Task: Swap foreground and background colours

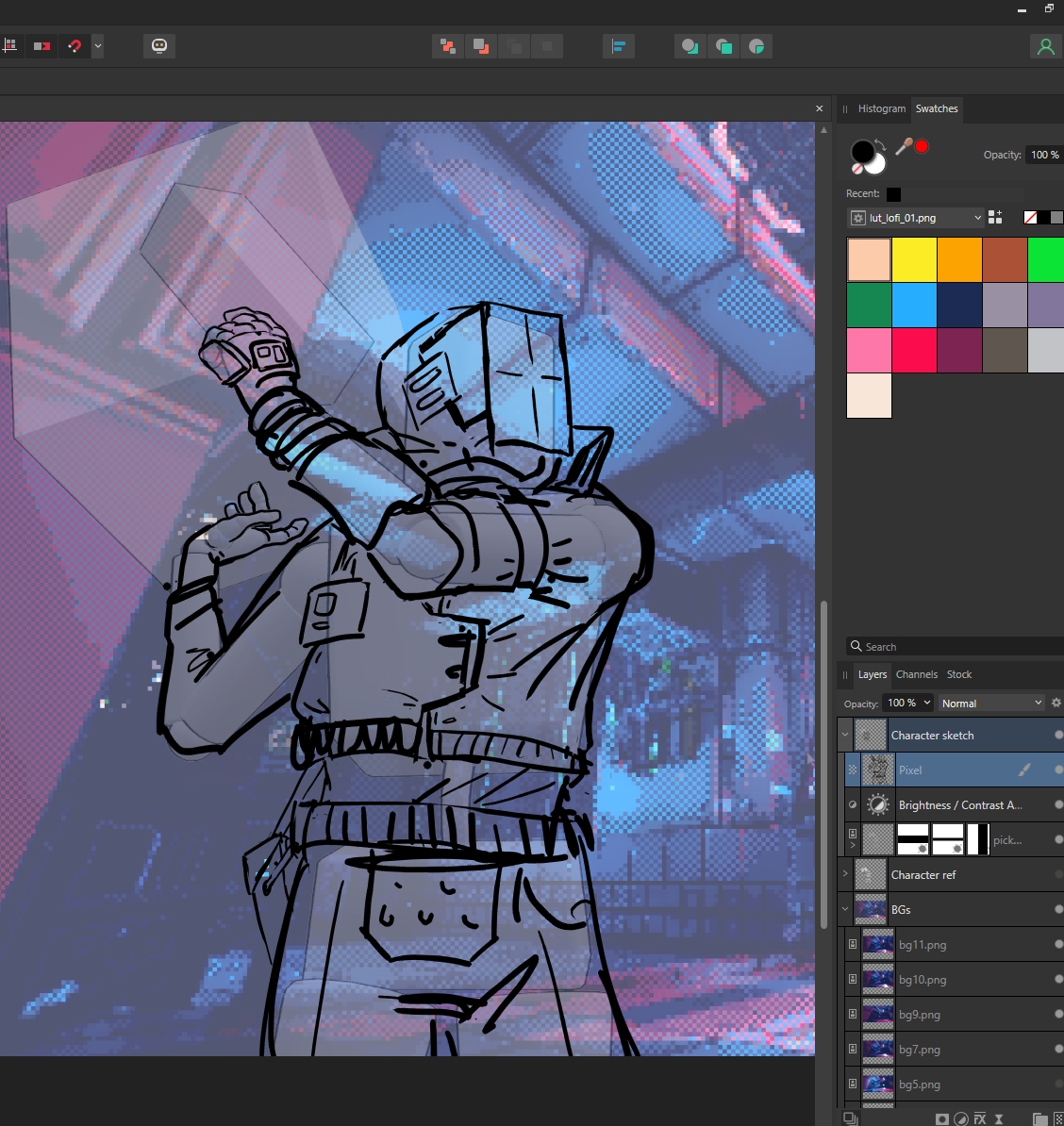Action: tap(880, 144)
